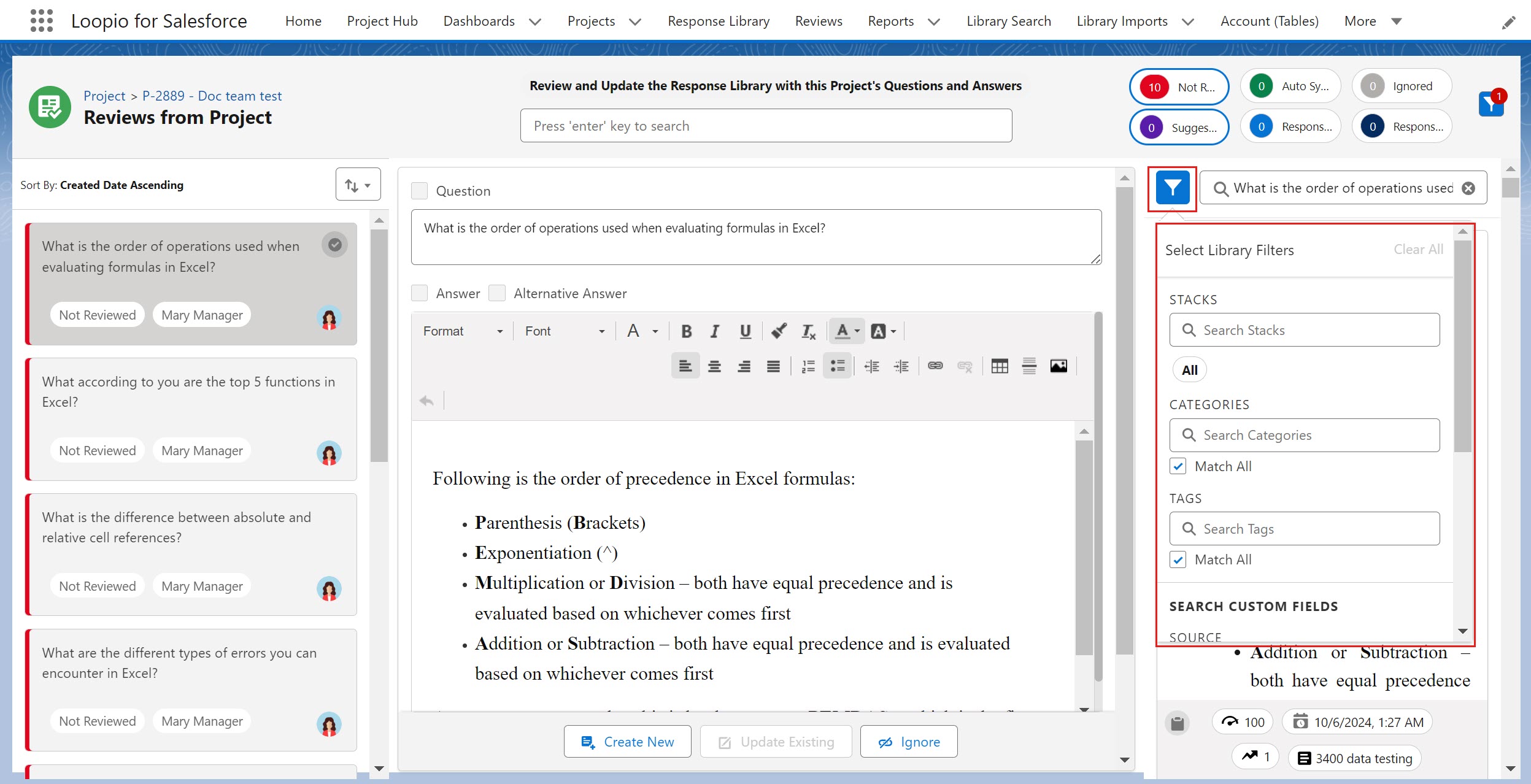Click the Search Categories field
1531x784 pixels.
point(1304,435)
